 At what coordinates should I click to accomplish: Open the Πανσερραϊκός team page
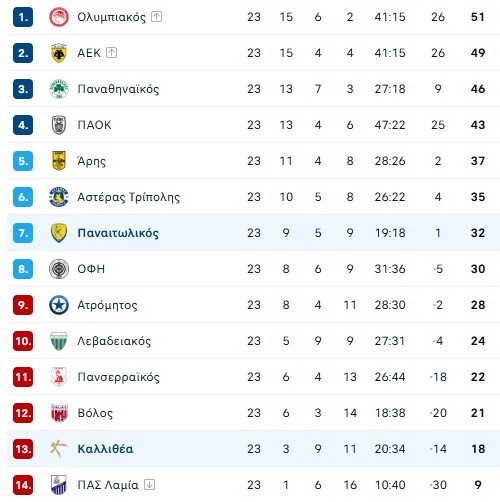point(118,377)
